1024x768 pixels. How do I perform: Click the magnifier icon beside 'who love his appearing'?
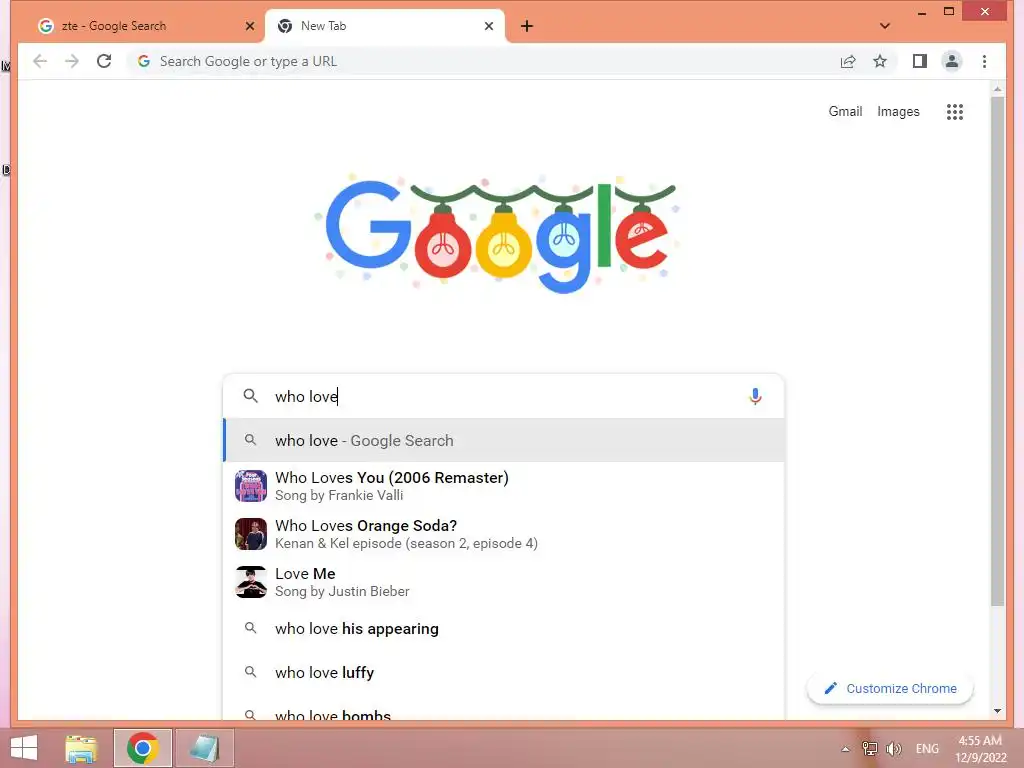point(250,628)
